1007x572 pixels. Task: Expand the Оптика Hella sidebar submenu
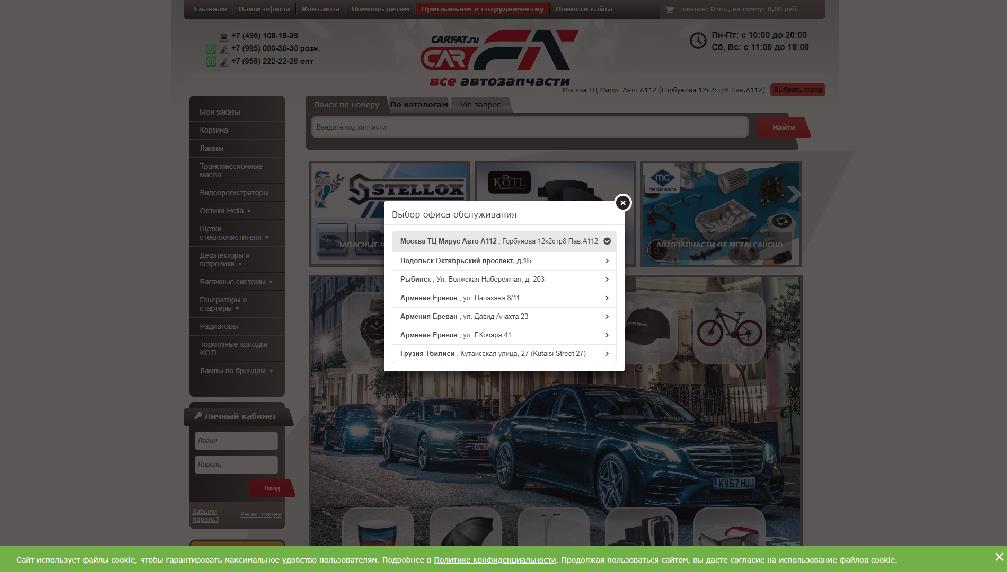click(x=249, y=211)
